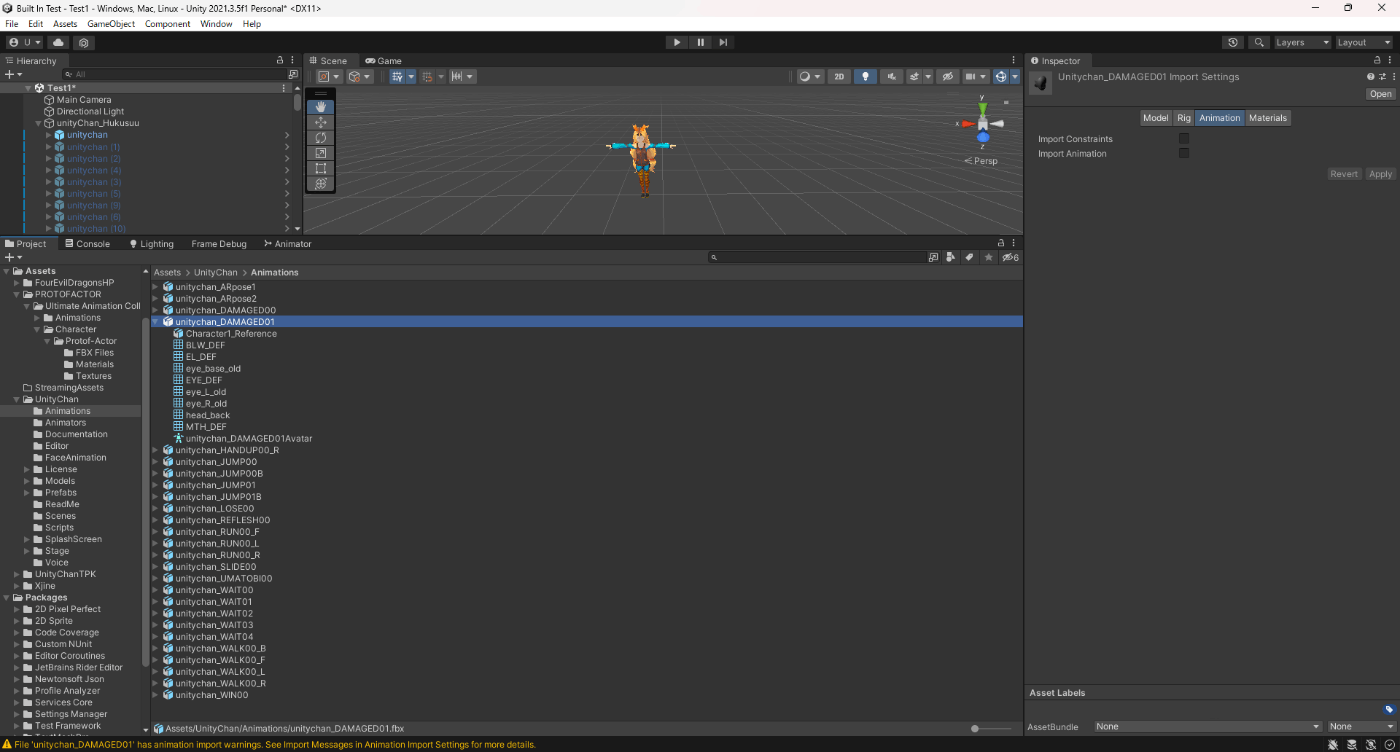Screen dimensions: 1400x752
Task: Select the Move tool in Scene overlay
Action: click(320, 122)
